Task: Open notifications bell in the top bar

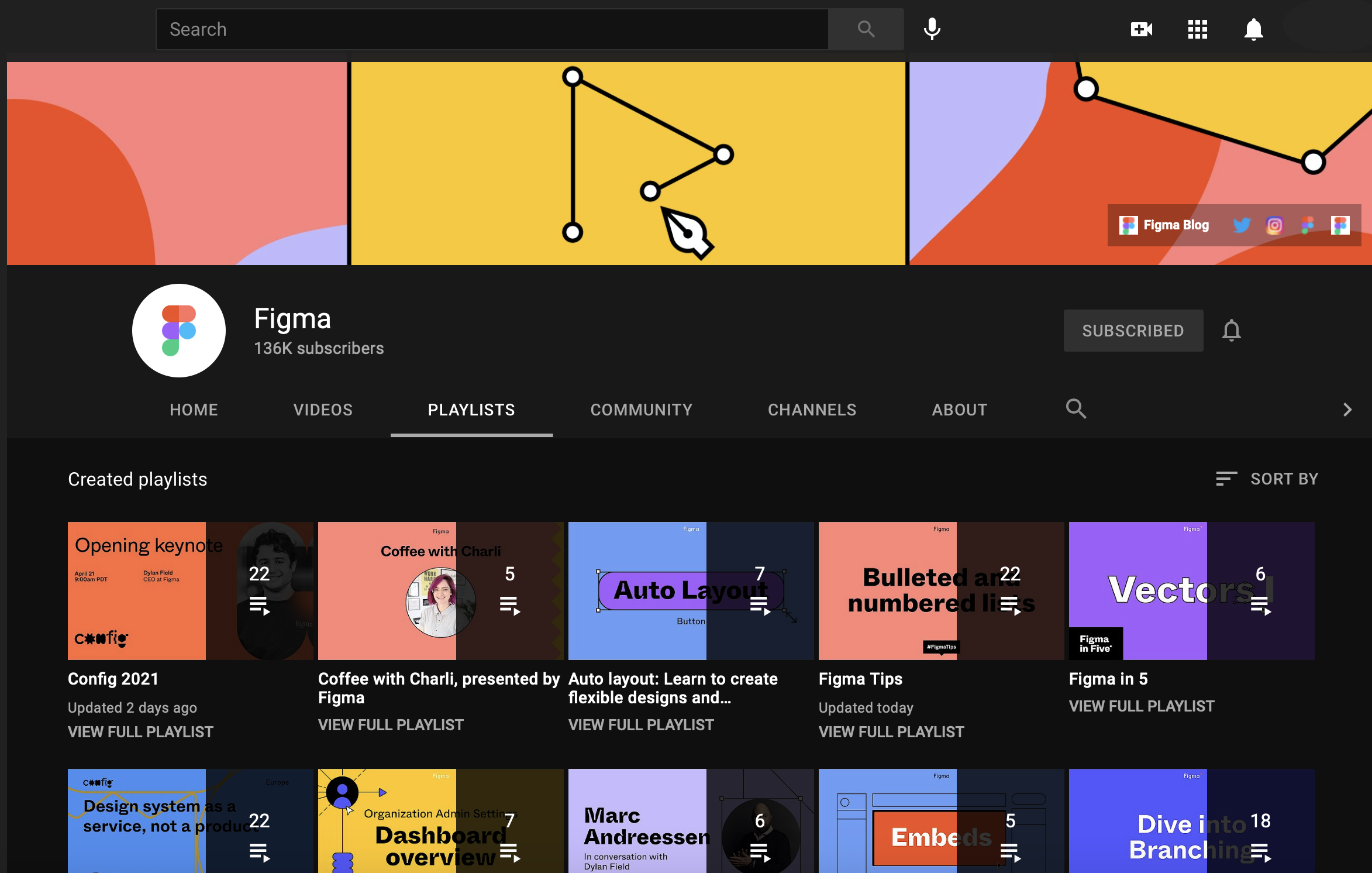Action: click(x=1253, y=29)
